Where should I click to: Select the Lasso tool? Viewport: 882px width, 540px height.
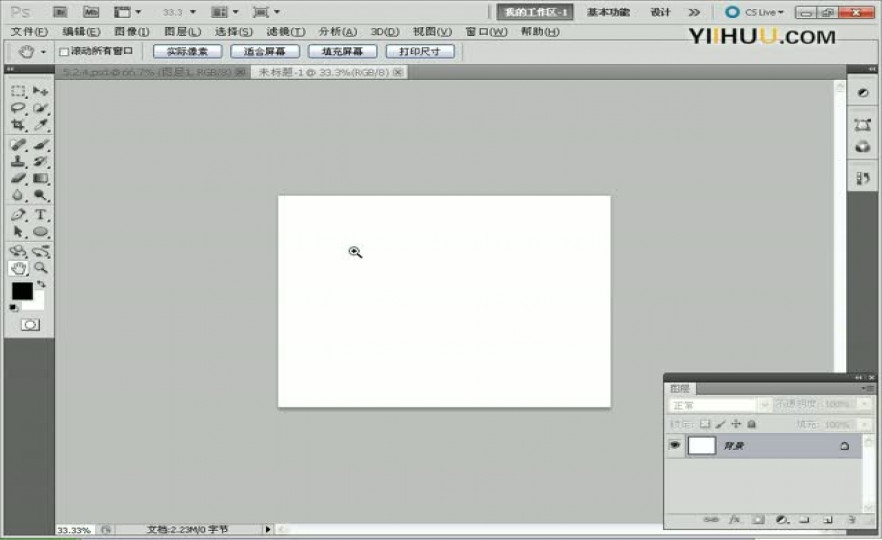click(18, 108)
